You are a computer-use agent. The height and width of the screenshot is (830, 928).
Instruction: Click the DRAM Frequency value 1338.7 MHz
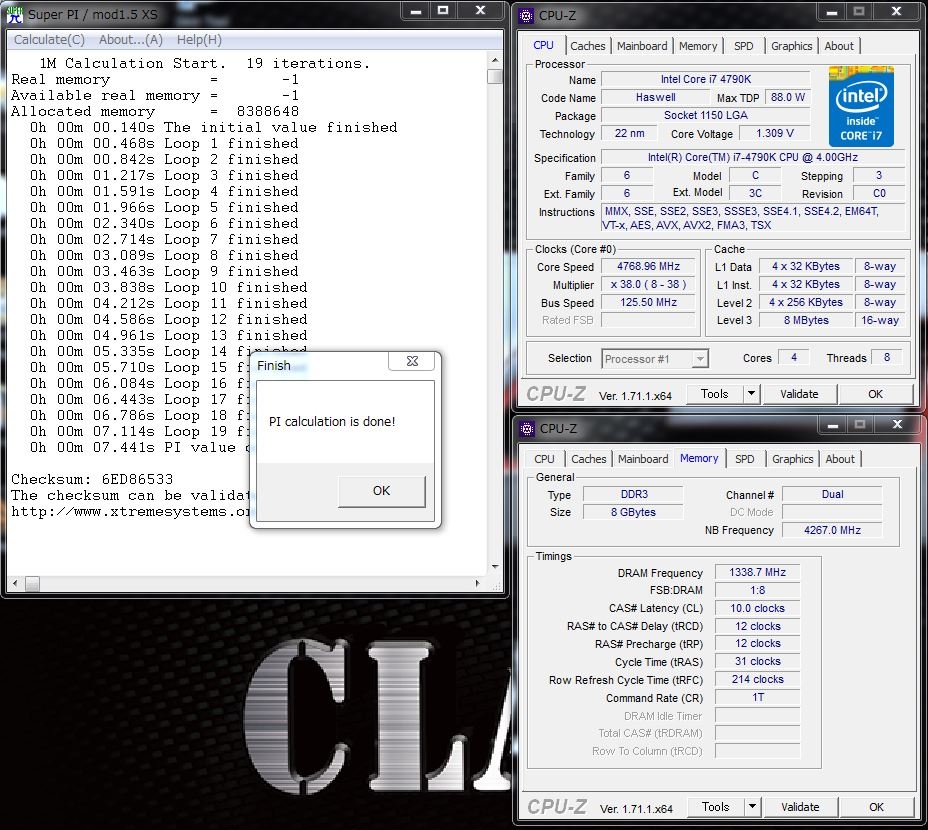(x=758, y=572)
